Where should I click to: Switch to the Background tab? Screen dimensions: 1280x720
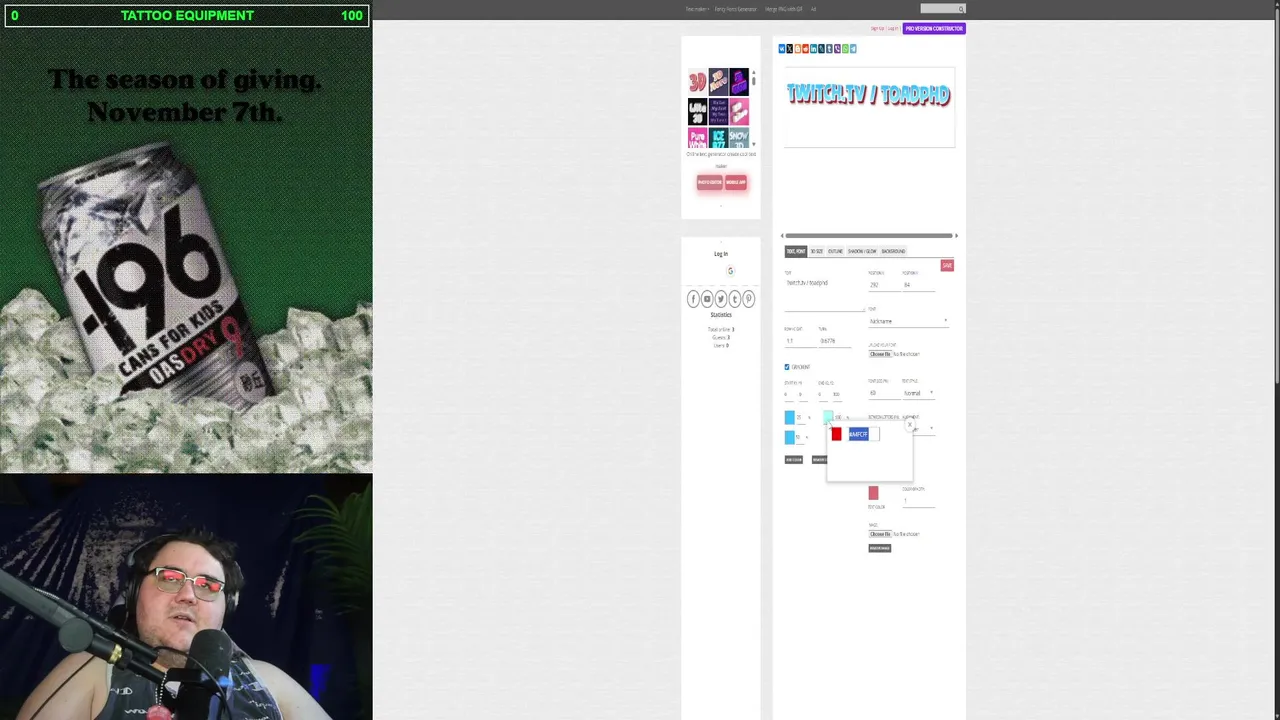(x=893, y=251)
